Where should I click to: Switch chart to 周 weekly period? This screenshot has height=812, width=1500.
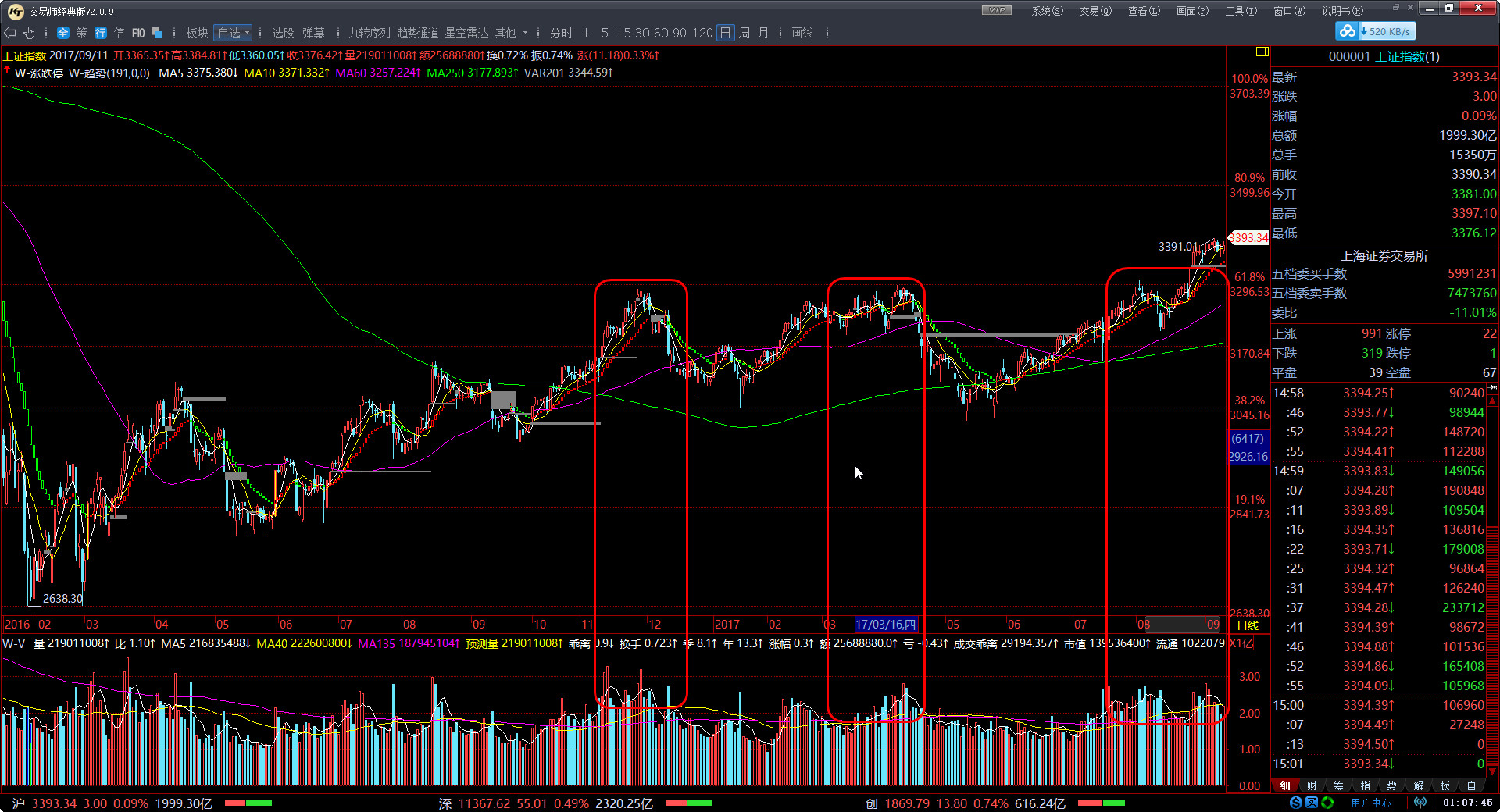pos(745,33)
